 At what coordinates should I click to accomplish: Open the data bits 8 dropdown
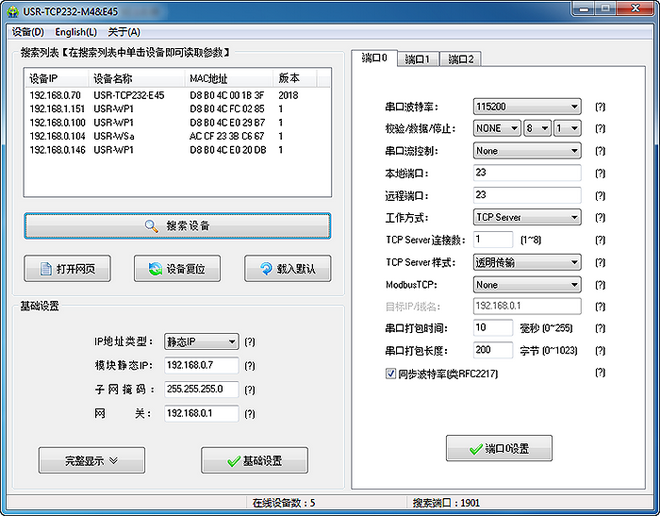(537, 128)
